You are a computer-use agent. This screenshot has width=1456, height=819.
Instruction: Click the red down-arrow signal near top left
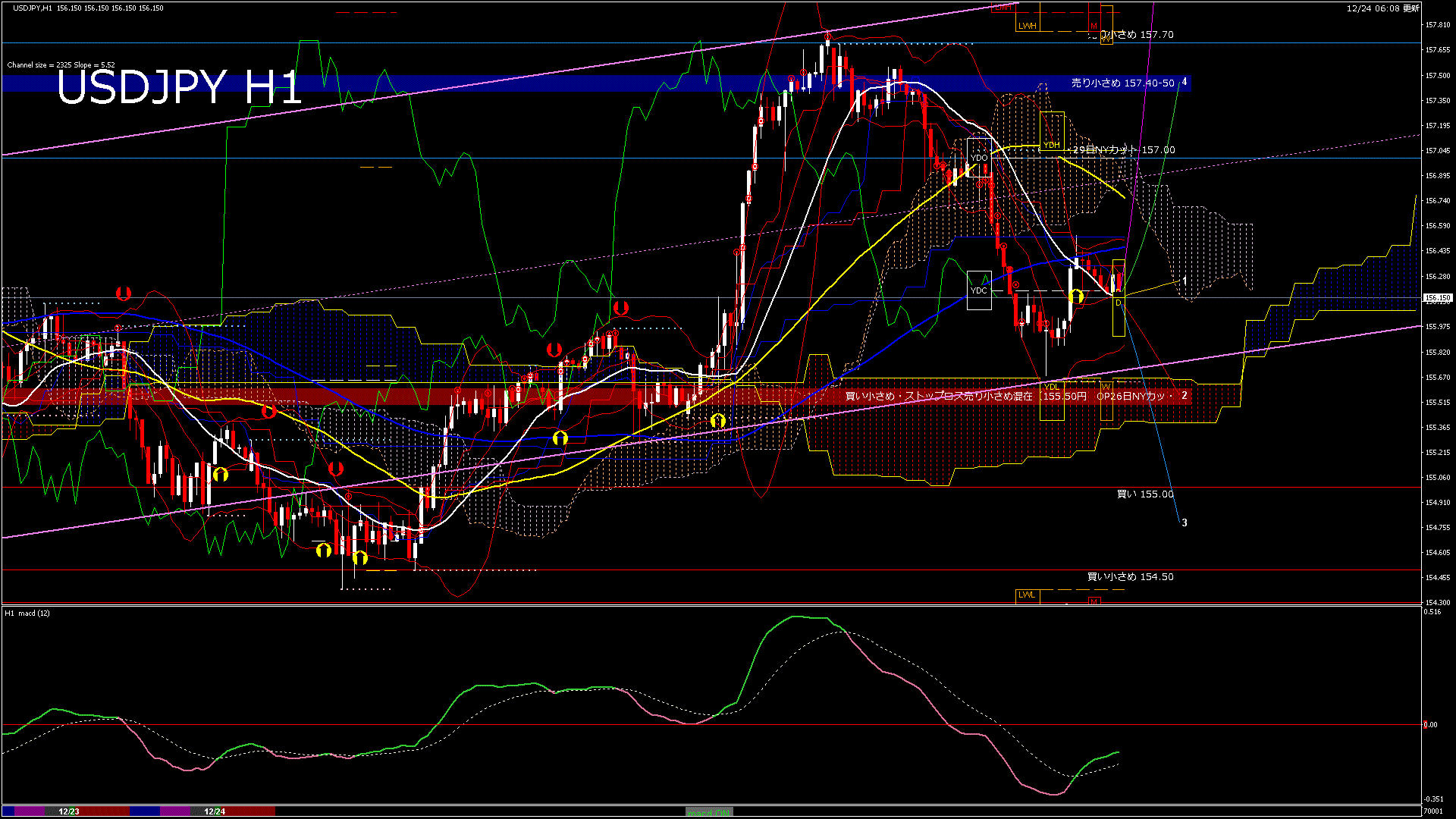(x=124, y=293)
